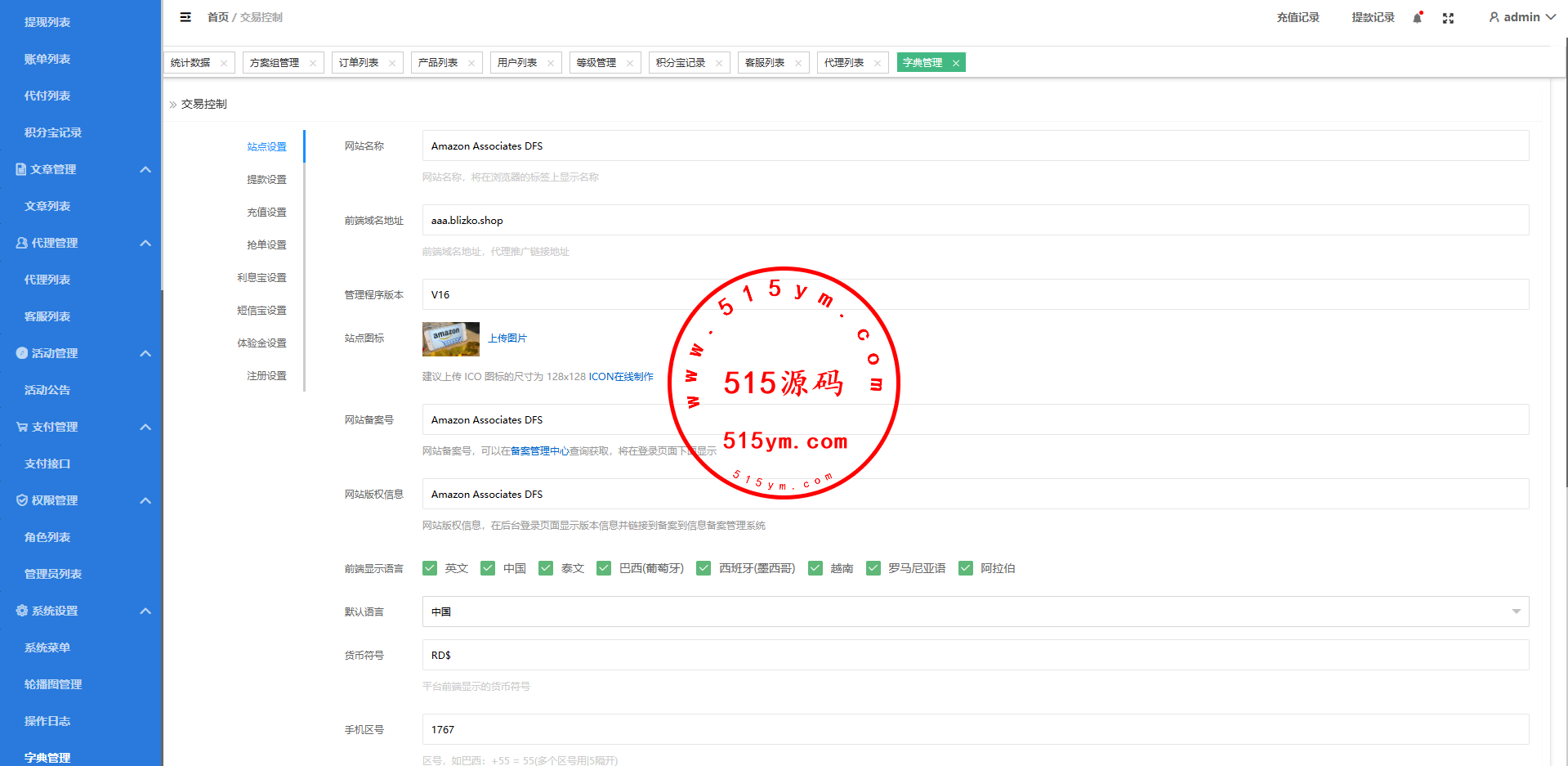The width and height of the screenshot is (1568, 766).
Task: Uncheck the 英文 language checkbox
Action: pos(430,568)
